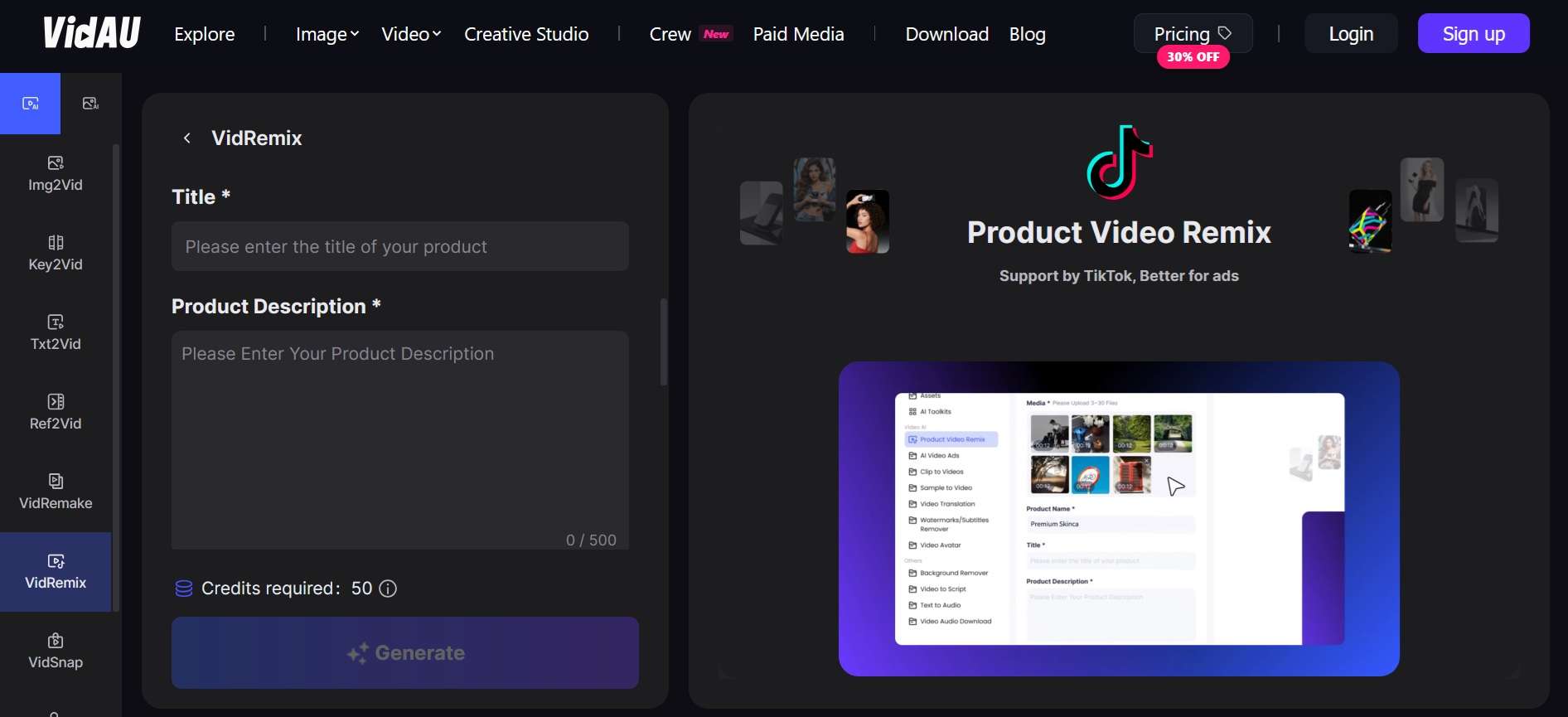Switch to the video AI sidebar tab

tap(30, 104)
